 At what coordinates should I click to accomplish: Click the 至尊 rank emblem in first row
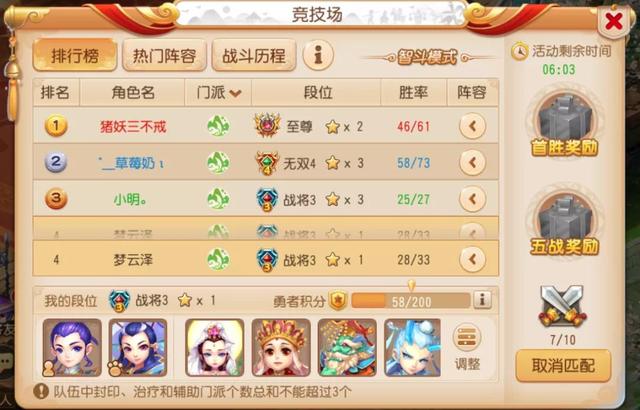(267, 125)
